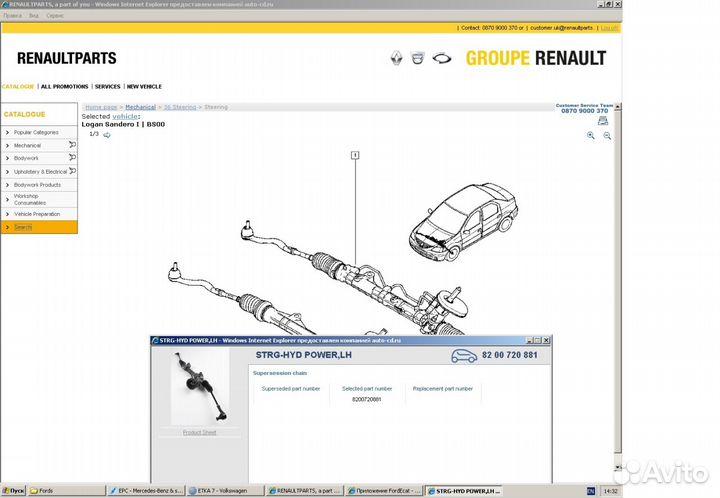Switch to EPC - Mercedes-Benz taskbar button
The height and width of the screenshot is (498, 720).
(x=146, y=491)
